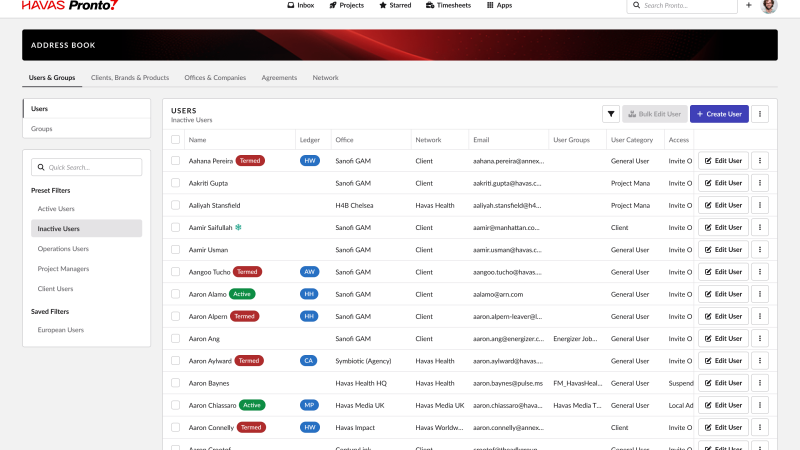The image size is (800, 450).
Task: Check the box for Aakriti Gupta
Action: 176,183
